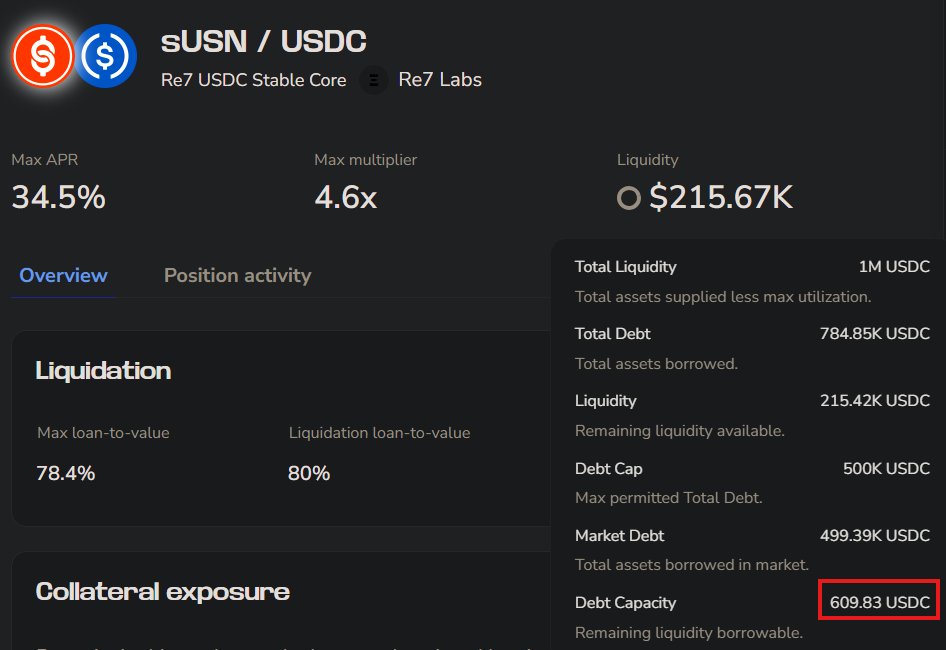Viewport: 946px width, 650px height.
Task: Click the Re7 Labs logo icon
Action: 373,80
